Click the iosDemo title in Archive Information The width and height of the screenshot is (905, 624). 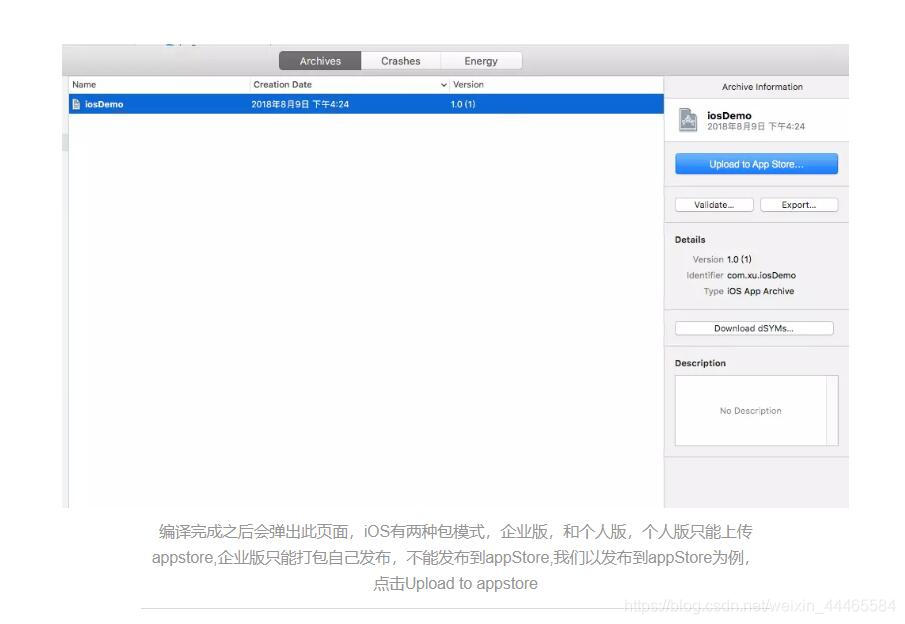(x=729, y=115)
